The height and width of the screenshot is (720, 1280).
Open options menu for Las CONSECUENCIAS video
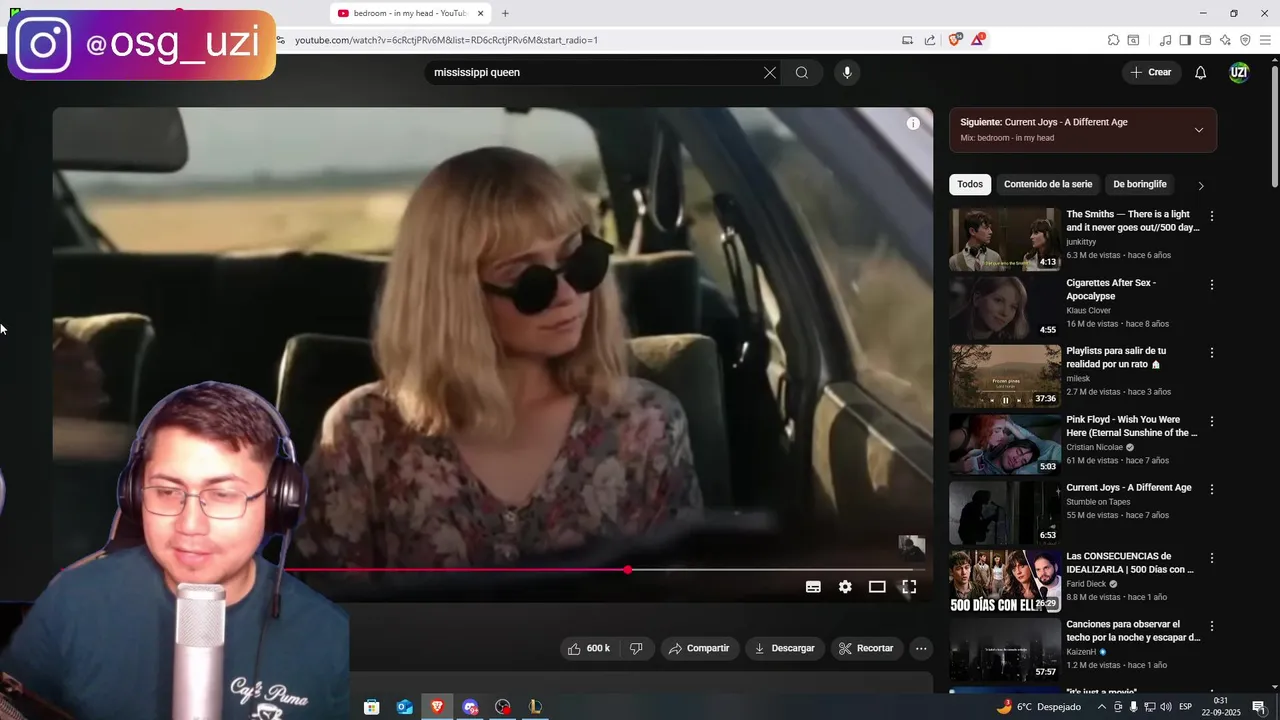1212,558
